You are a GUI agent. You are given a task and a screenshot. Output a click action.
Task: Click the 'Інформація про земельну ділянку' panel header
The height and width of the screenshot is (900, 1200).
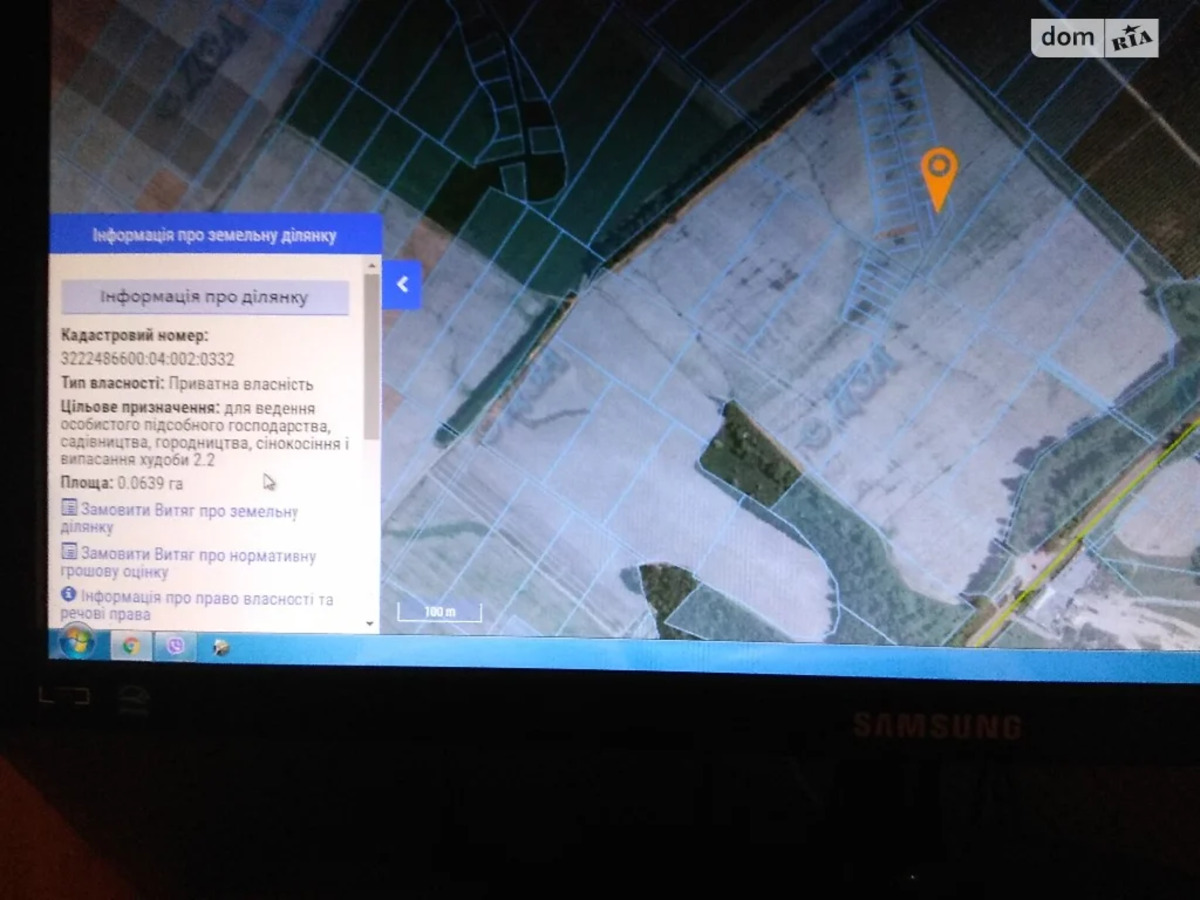(215, 236)
